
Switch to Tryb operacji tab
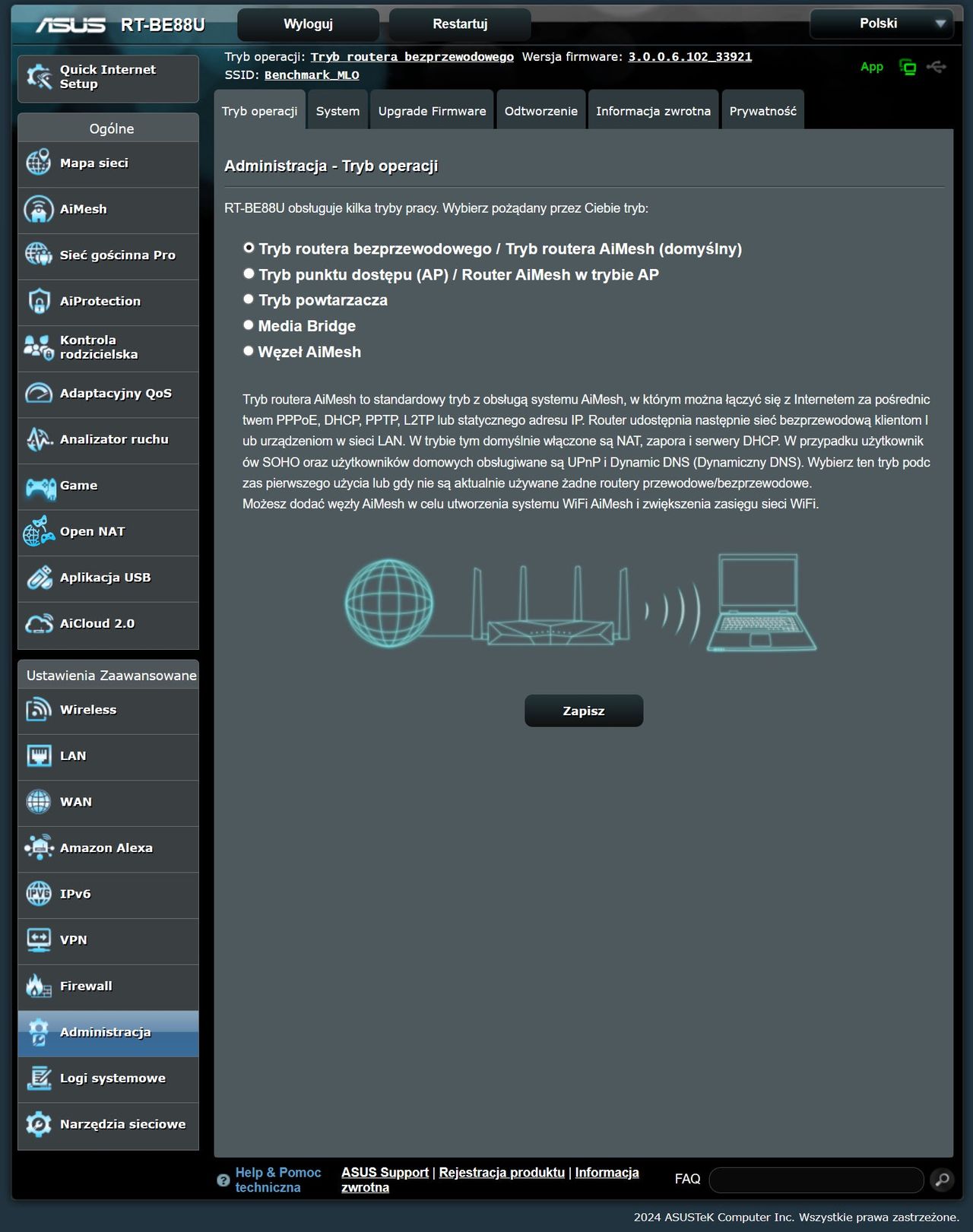[259, 110]
